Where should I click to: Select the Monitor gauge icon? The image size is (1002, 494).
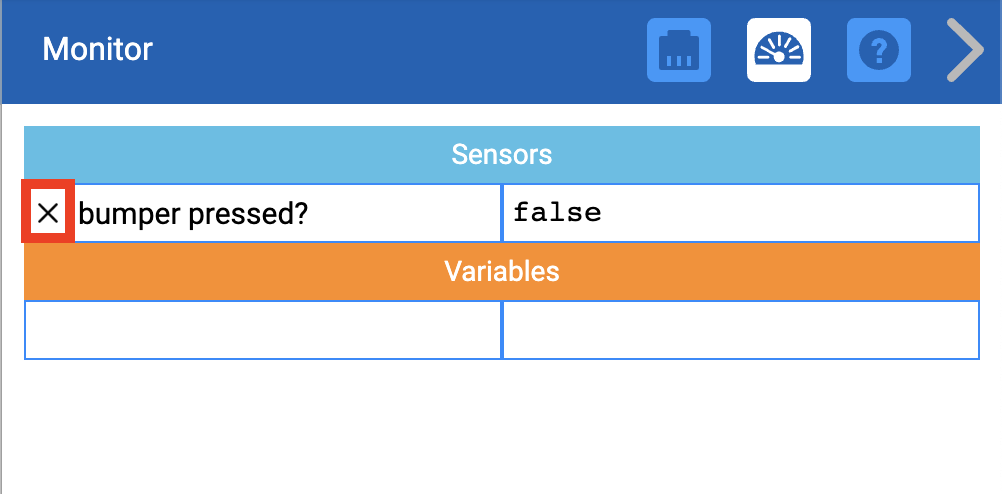(779, 50)
